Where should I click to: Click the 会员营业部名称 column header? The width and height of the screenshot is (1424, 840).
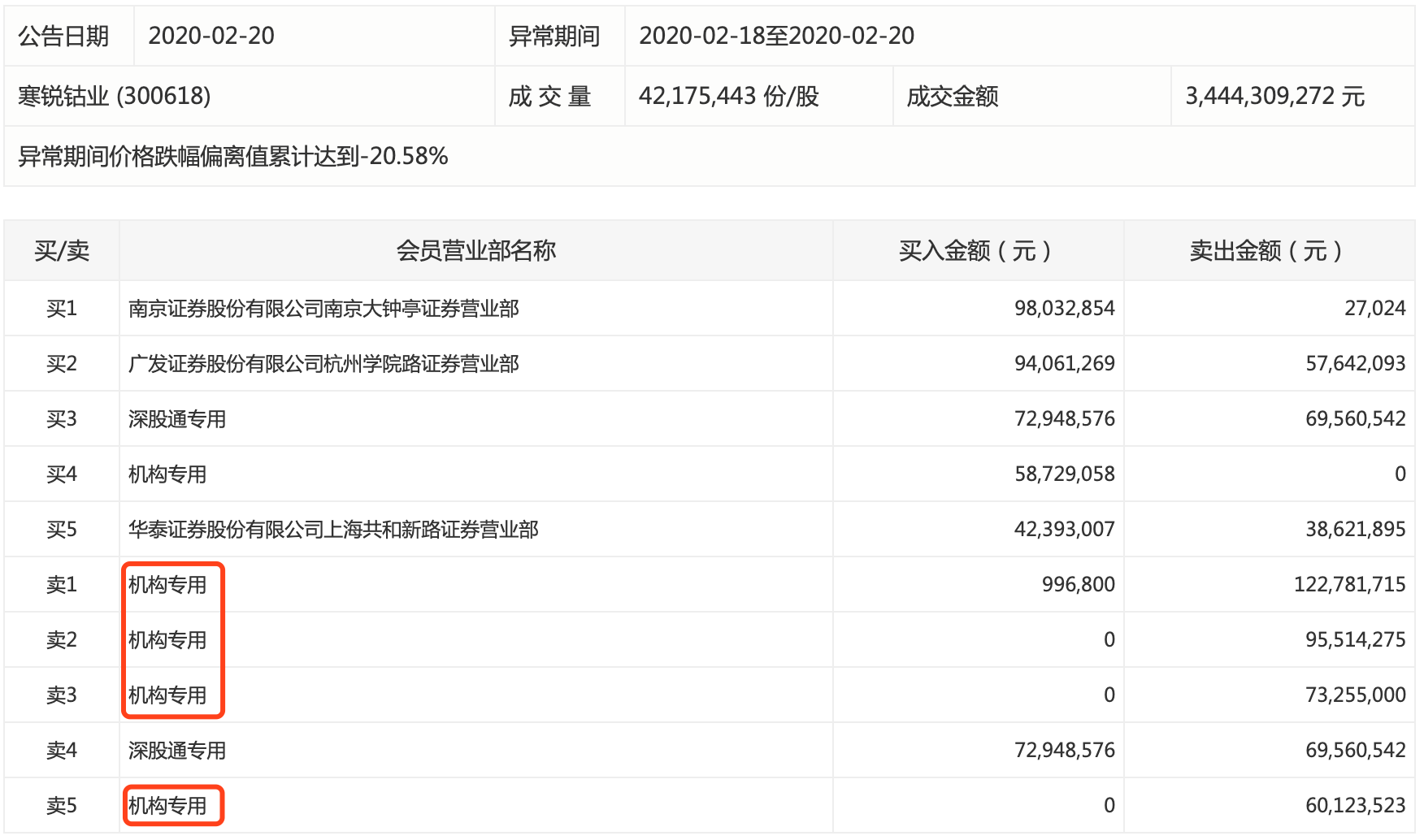[x=476, y=250]
